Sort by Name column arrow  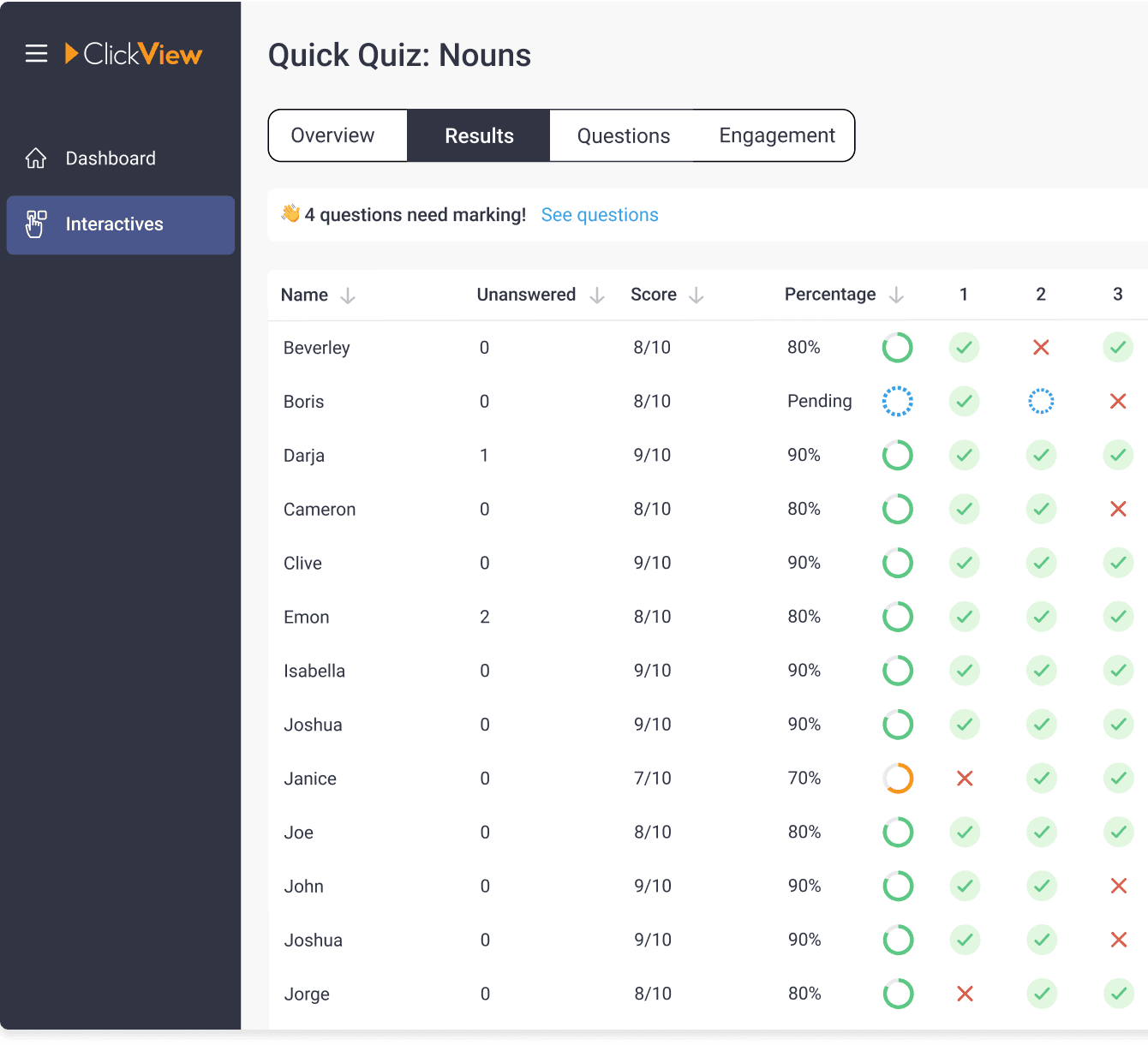pyautogui.click(x=348, y=296)
